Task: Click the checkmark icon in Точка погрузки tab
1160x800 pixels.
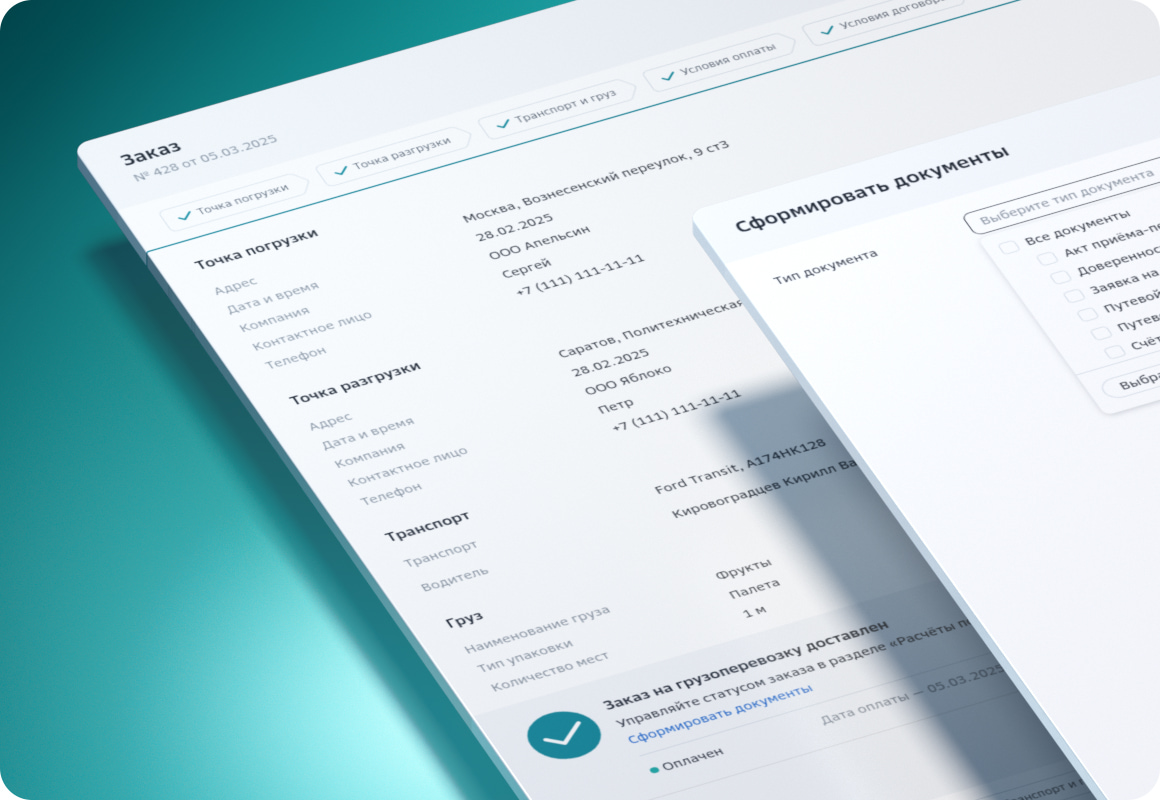Action: (184, 216)
